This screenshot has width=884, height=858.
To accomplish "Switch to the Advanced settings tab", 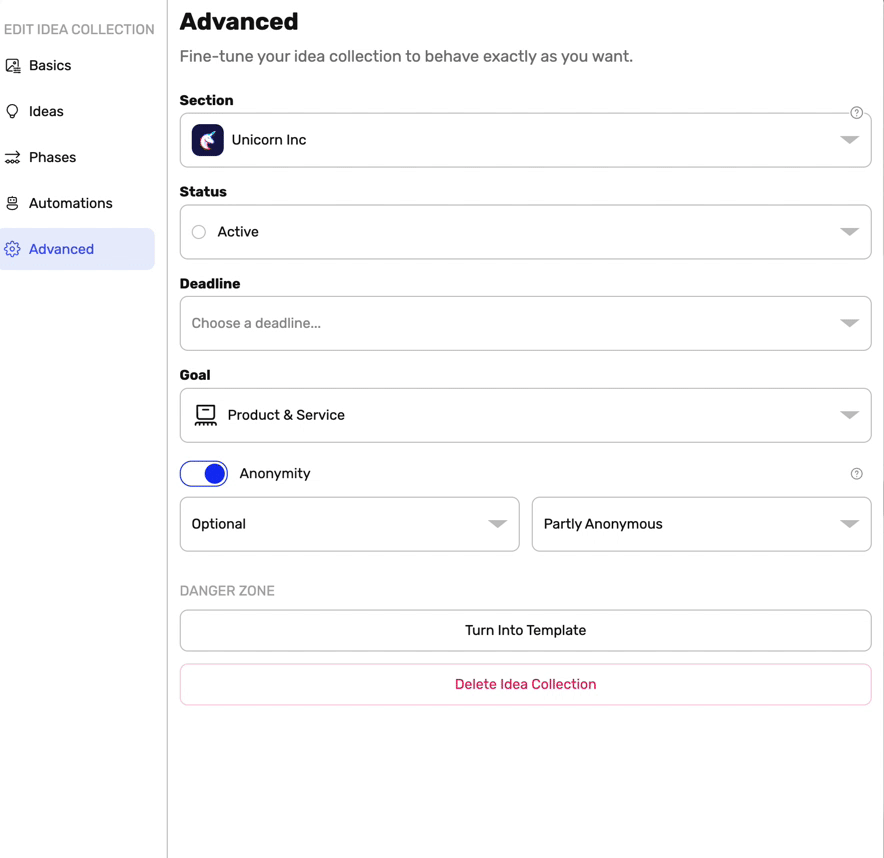I will click(x=60, y=249).
